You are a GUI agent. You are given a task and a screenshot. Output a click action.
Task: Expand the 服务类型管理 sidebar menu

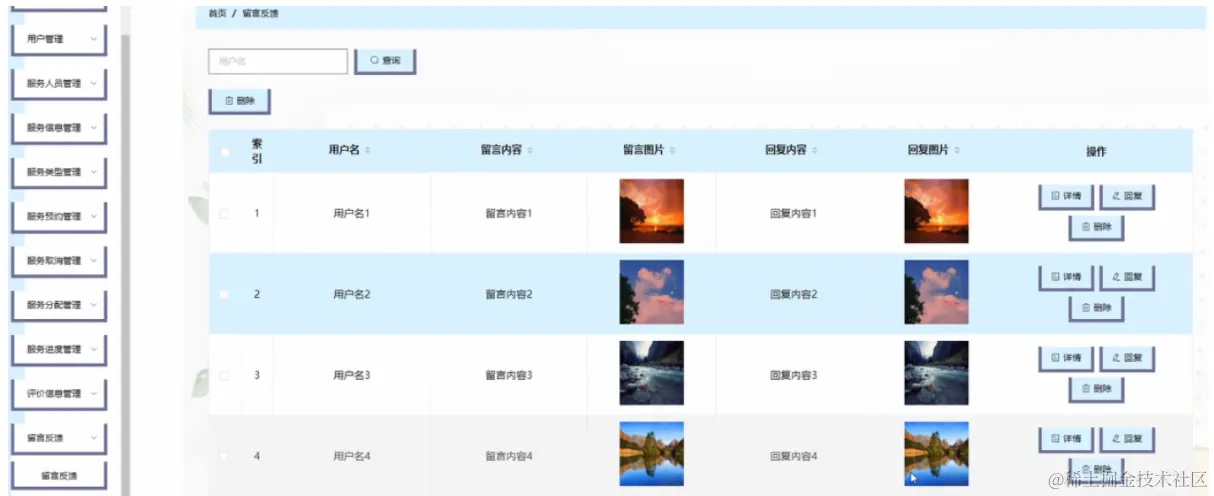[x=59, y=172]
